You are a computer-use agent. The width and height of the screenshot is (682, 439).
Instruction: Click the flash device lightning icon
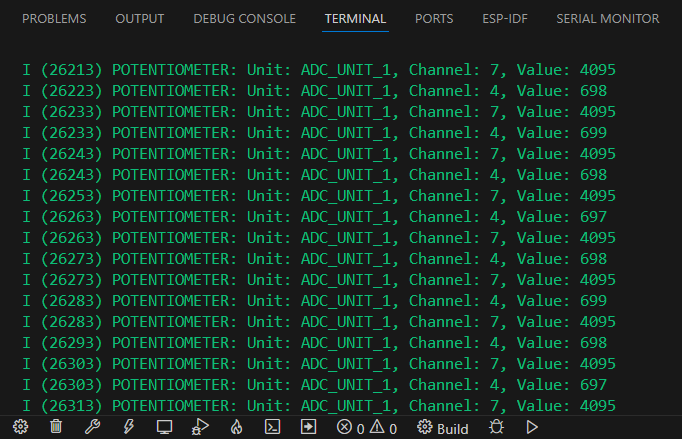(x=128, y=427)
